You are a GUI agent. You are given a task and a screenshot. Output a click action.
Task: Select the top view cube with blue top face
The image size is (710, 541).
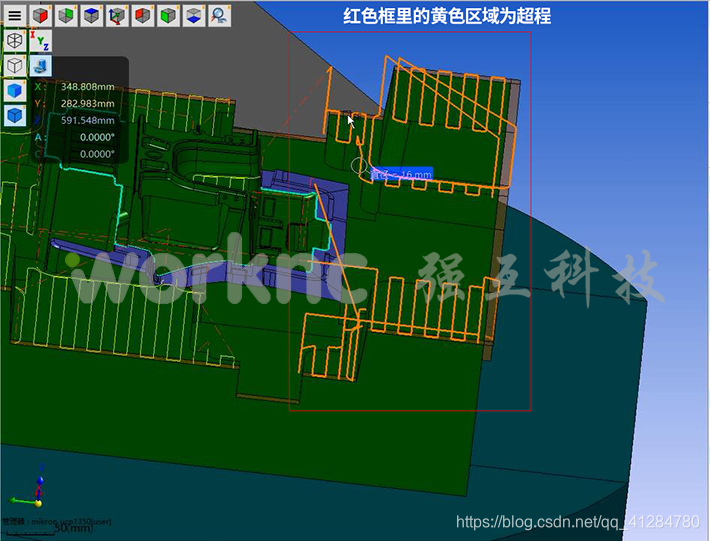[x=91, y=15]
